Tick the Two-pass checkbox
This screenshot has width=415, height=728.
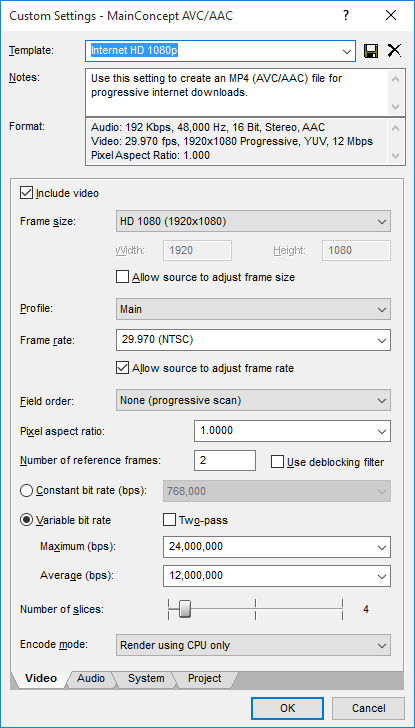[169, 520]
